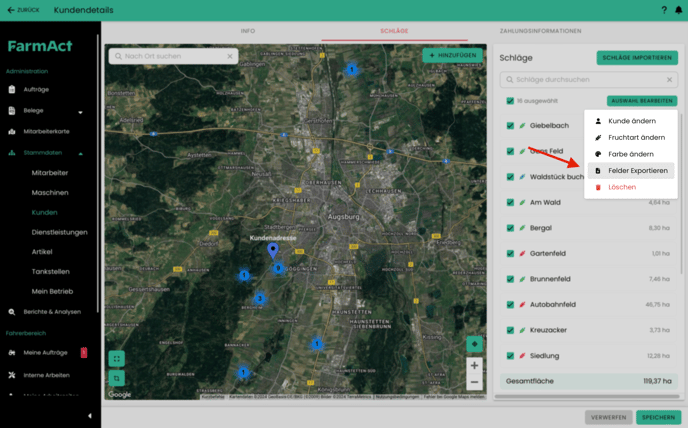
Task: Open Tankstellen in the sidebar
Action: (50, 272)
